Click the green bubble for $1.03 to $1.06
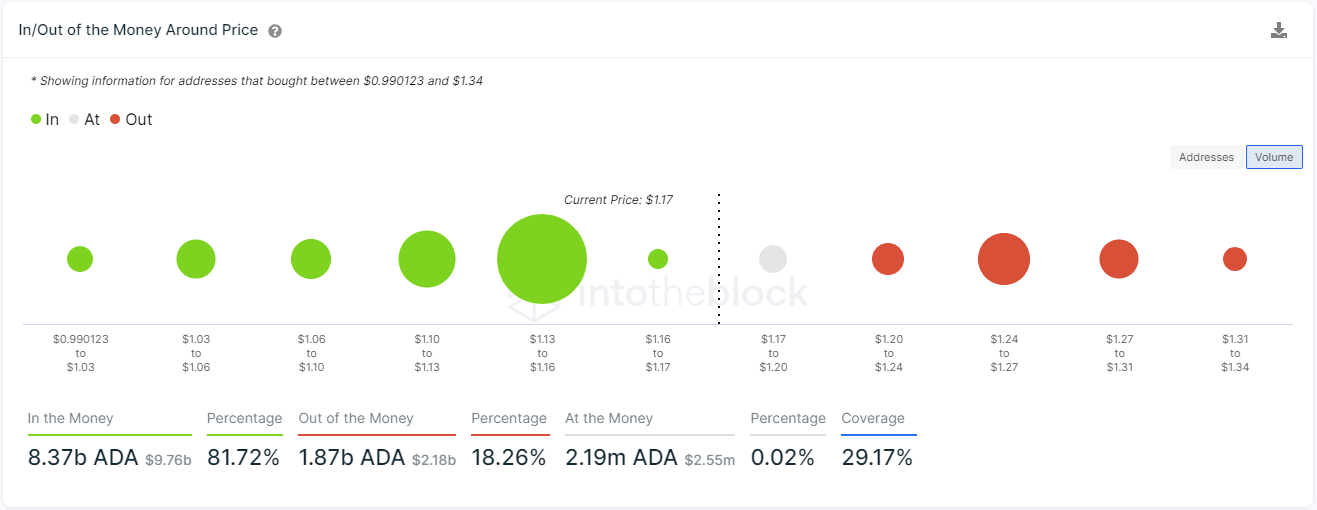The image size is (1317, 510). (196, 259)
